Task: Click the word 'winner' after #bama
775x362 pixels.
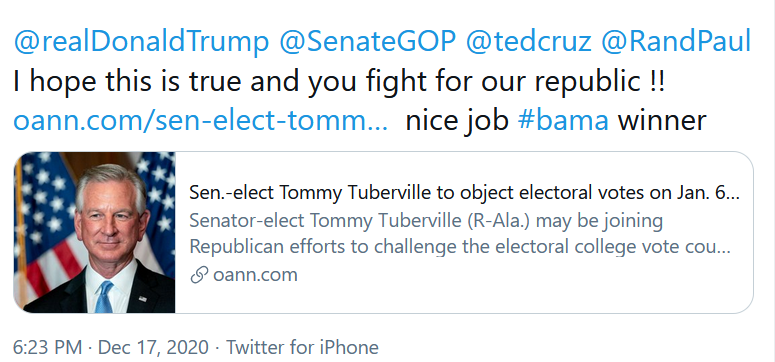Action: click(662, 121)
